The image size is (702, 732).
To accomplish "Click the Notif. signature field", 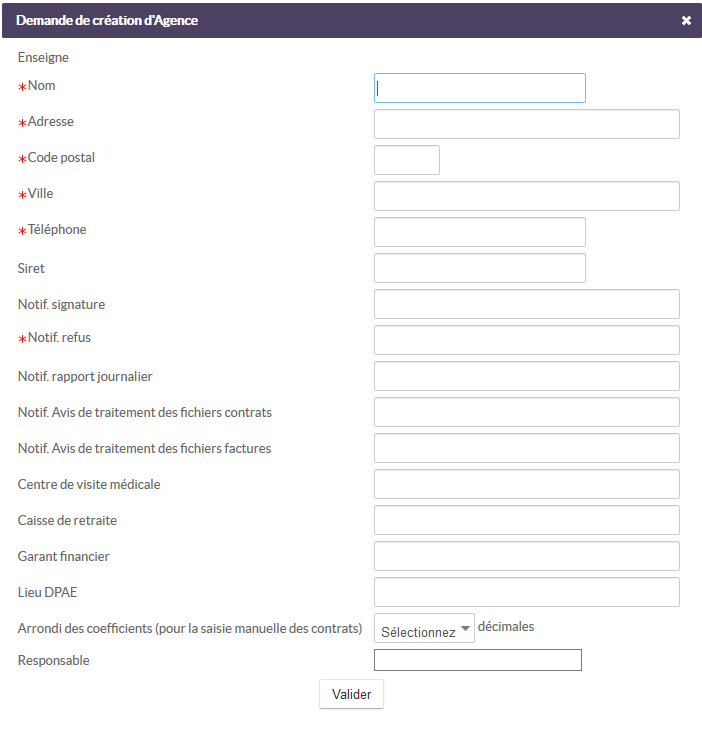I will click(x=526, y=304).
